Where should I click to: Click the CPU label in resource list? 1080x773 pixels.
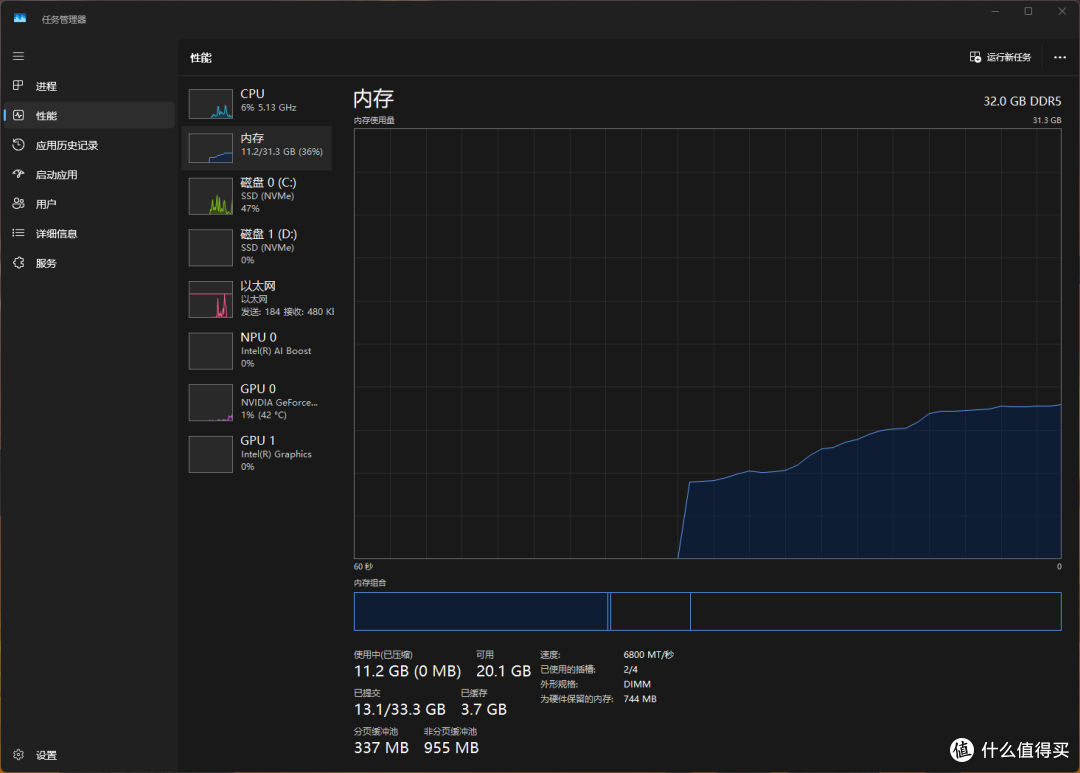252,94
